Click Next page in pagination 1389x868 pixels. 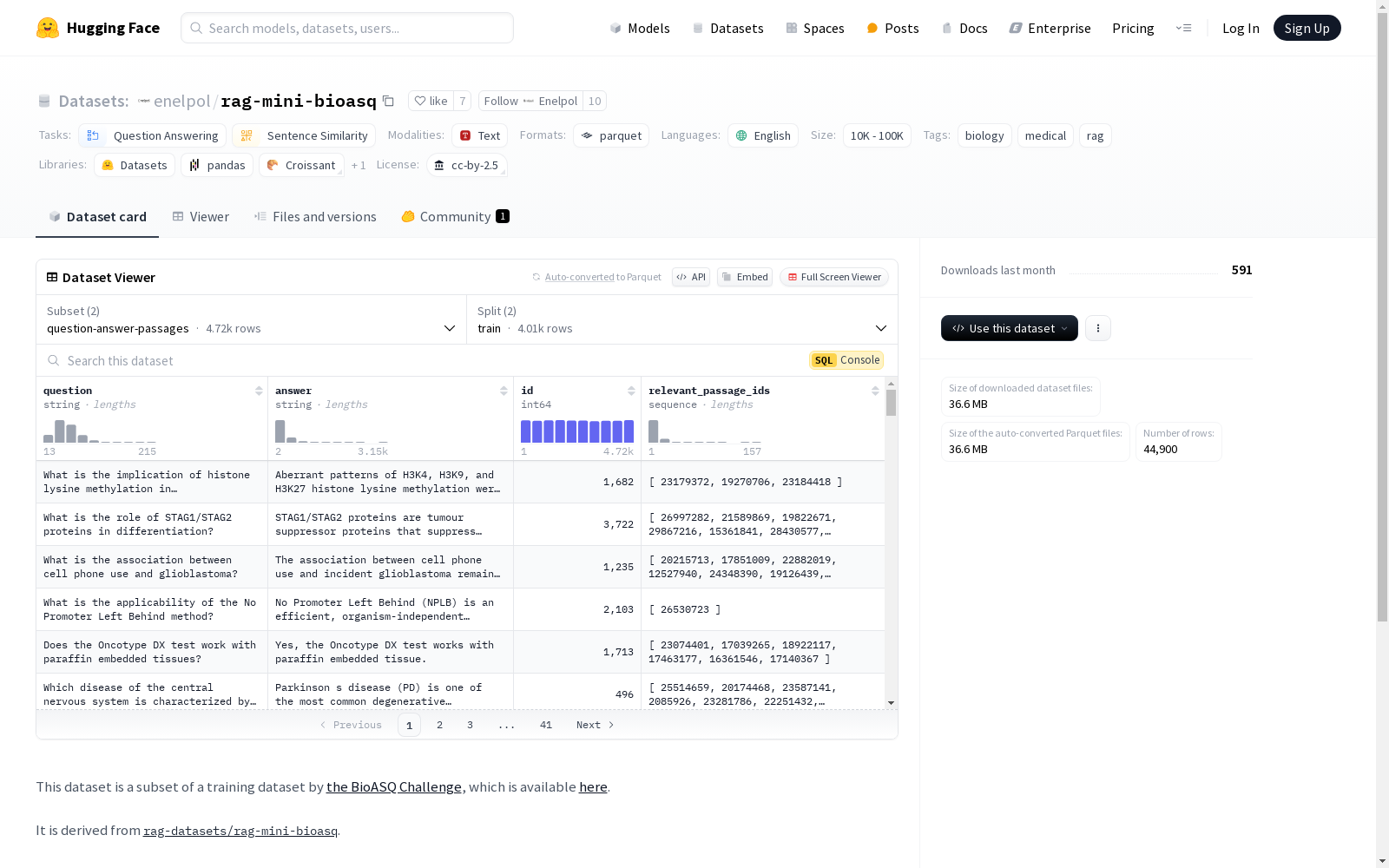pyautogui.click(x=595, y=725)
